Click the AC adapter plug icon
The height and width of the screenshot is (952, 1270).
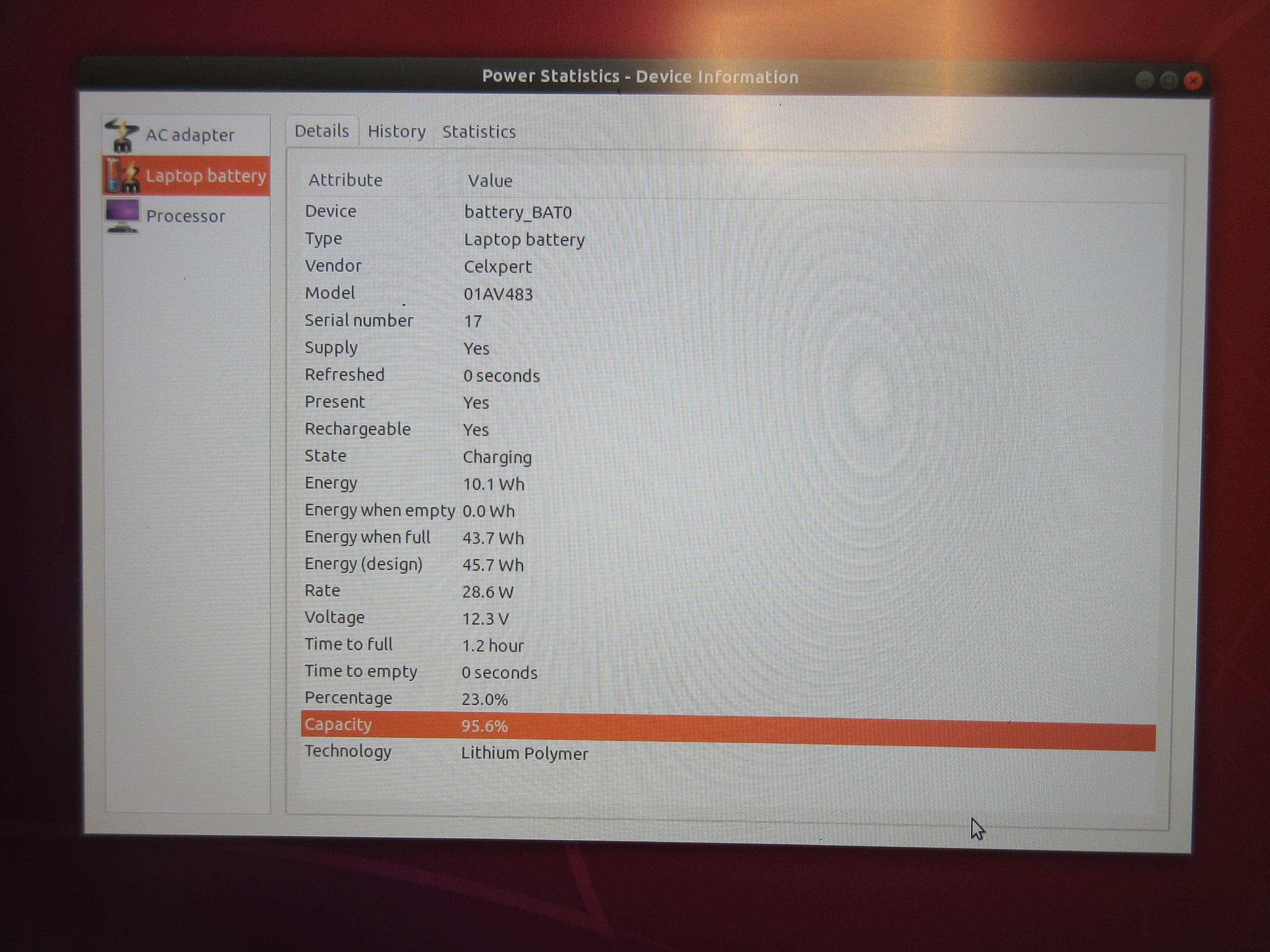[122, 135]
